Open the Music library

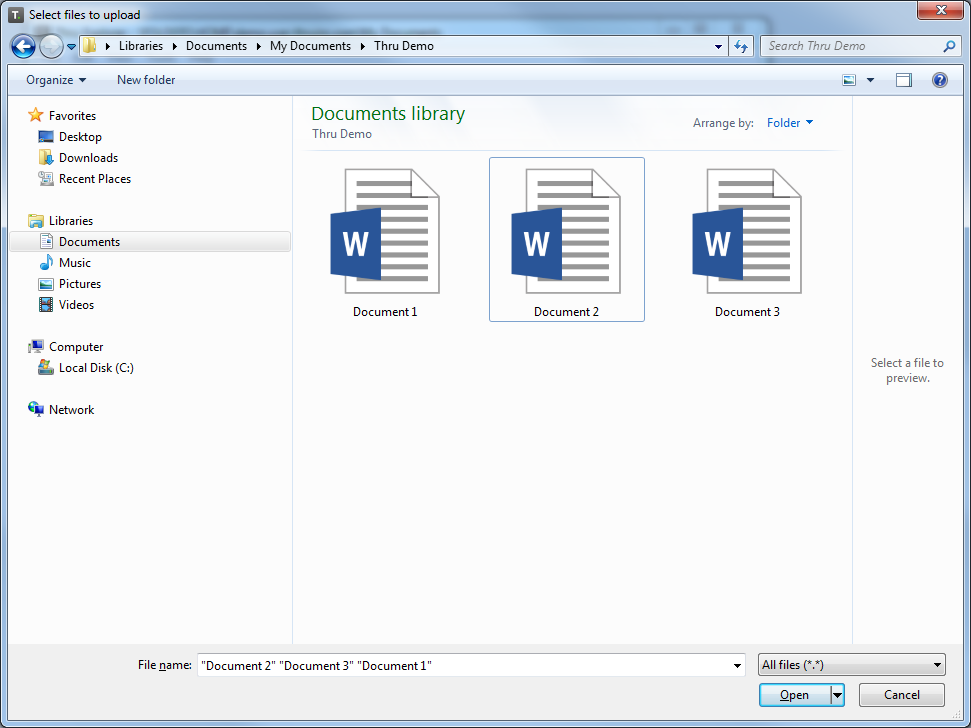coord(75,263)
